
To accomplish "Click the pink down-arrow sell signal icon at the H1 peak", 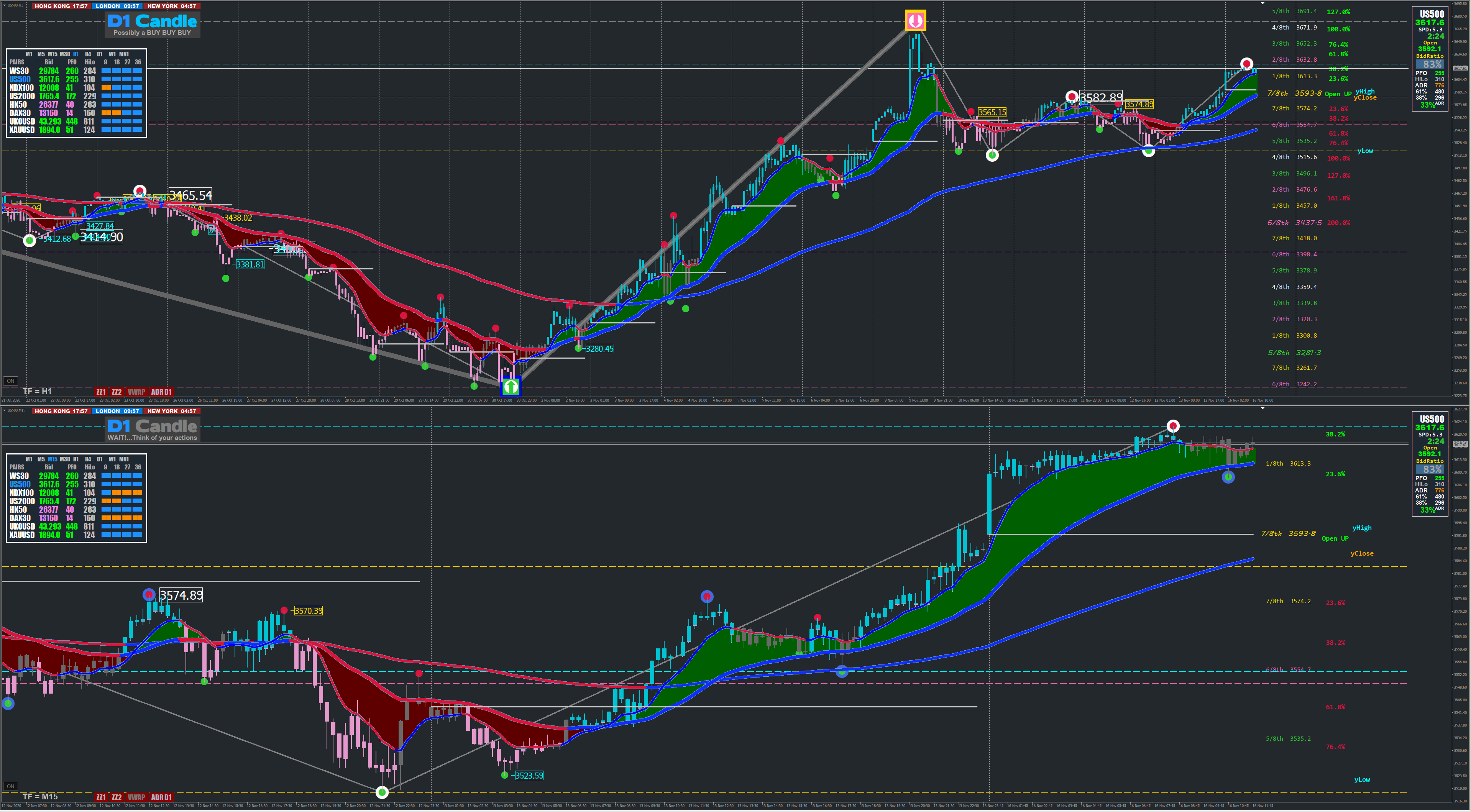I will pyautogui.click(x=915, y=21).
